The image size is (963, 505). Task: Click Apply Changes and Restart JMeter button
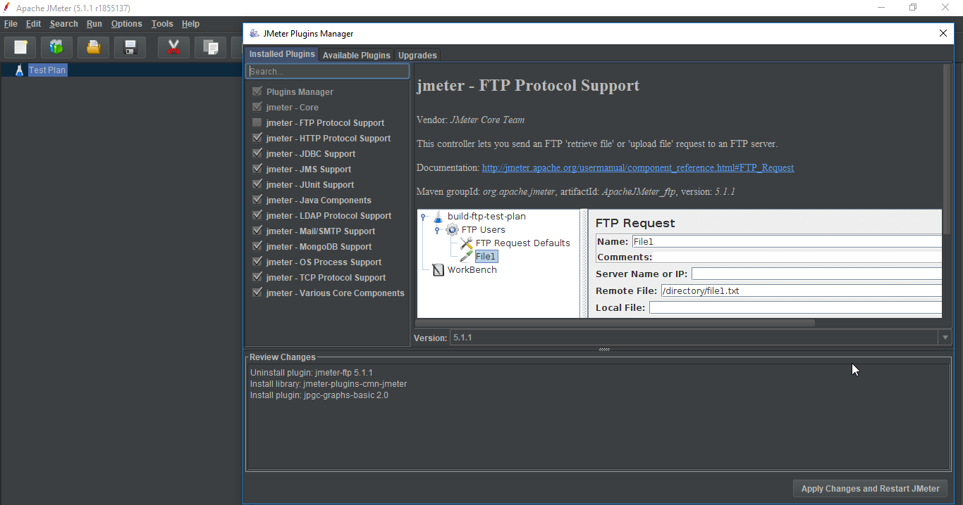[x=870, y=488]
